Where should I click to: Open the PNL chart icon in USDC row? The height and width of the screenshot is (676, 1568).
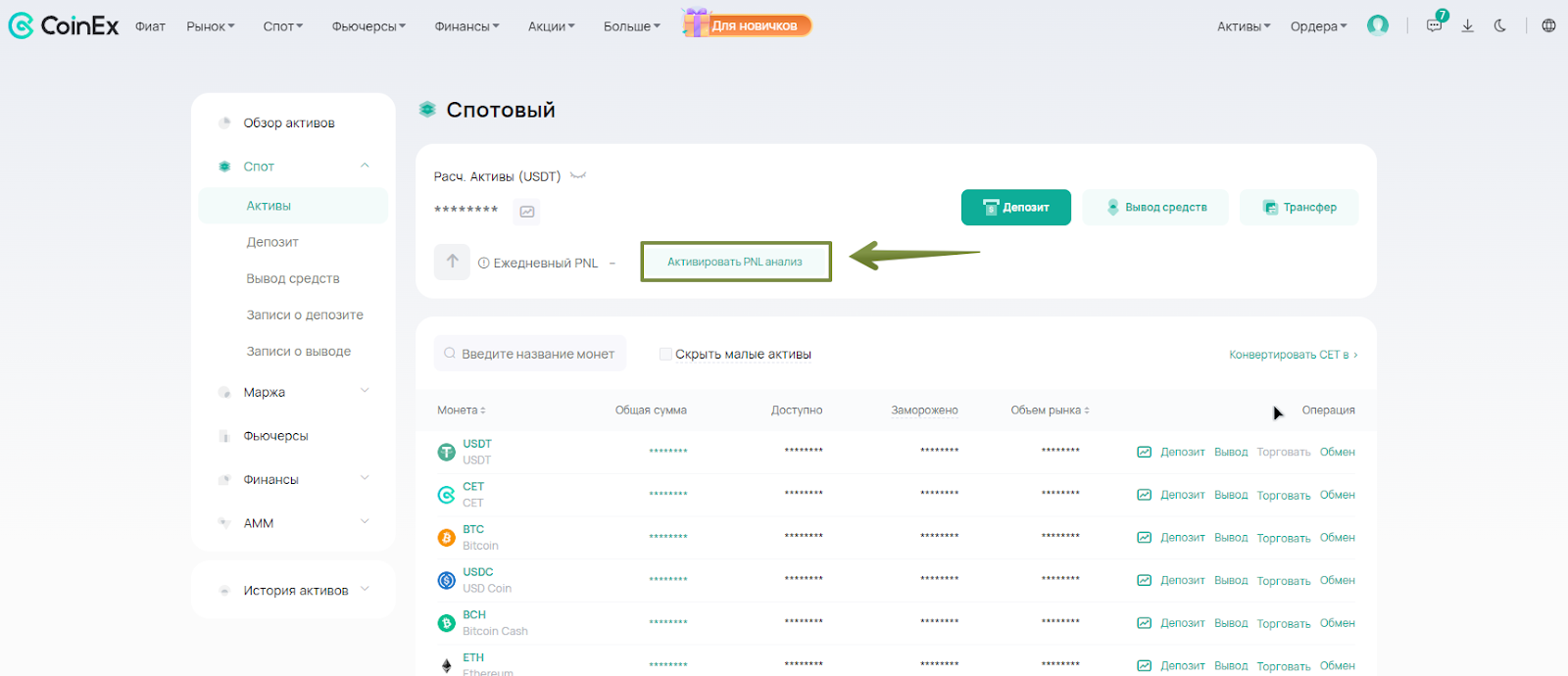tap(1144, 580)
